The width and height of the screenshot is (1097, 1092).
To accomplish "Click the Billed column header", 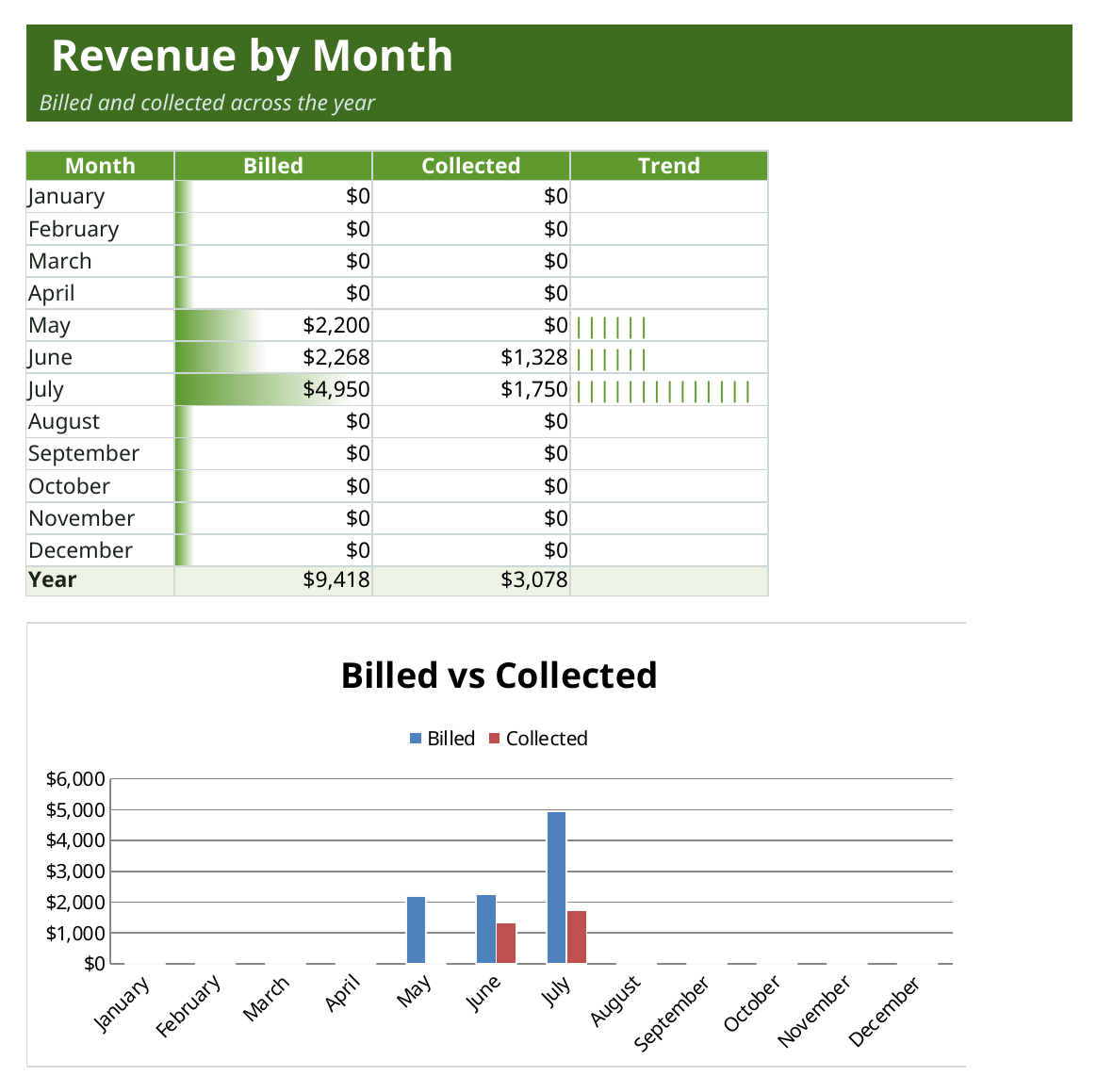I will [273, 166].
